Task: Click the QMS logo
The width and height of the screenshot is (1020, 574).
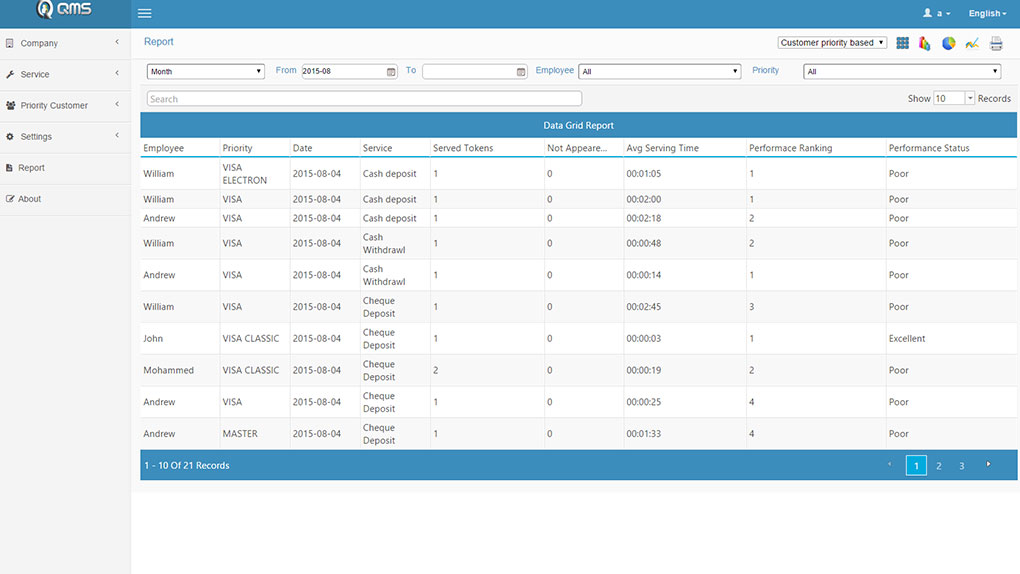Action: [x=64, y=9]
